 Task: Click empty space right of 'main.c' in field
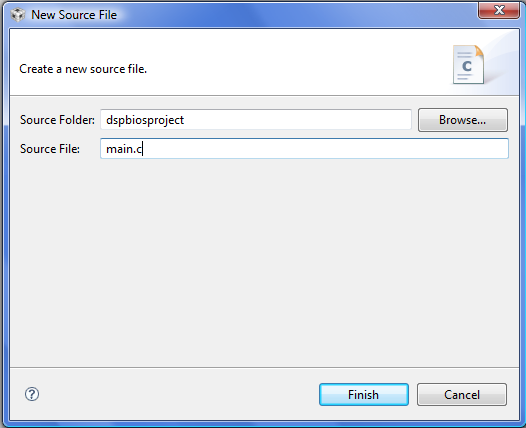[325, 149]
